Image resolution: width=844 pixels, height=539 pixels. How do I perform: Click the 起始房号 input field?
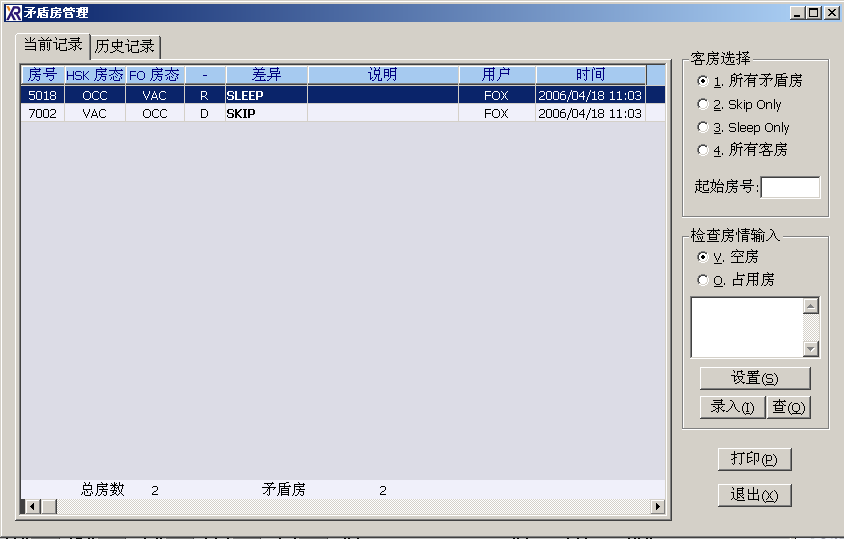coord(790,187)
